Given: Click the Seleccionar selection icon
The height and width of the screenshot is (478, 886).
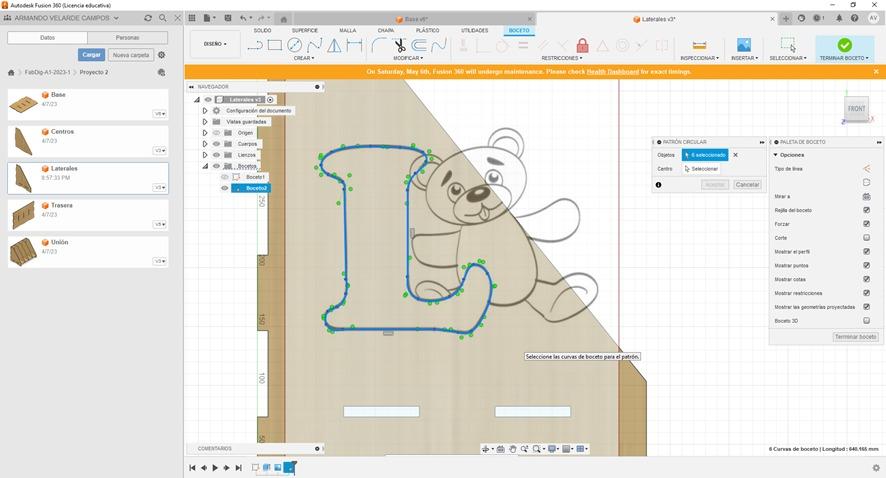Looking at the screenshot, I should pos(788,45).
